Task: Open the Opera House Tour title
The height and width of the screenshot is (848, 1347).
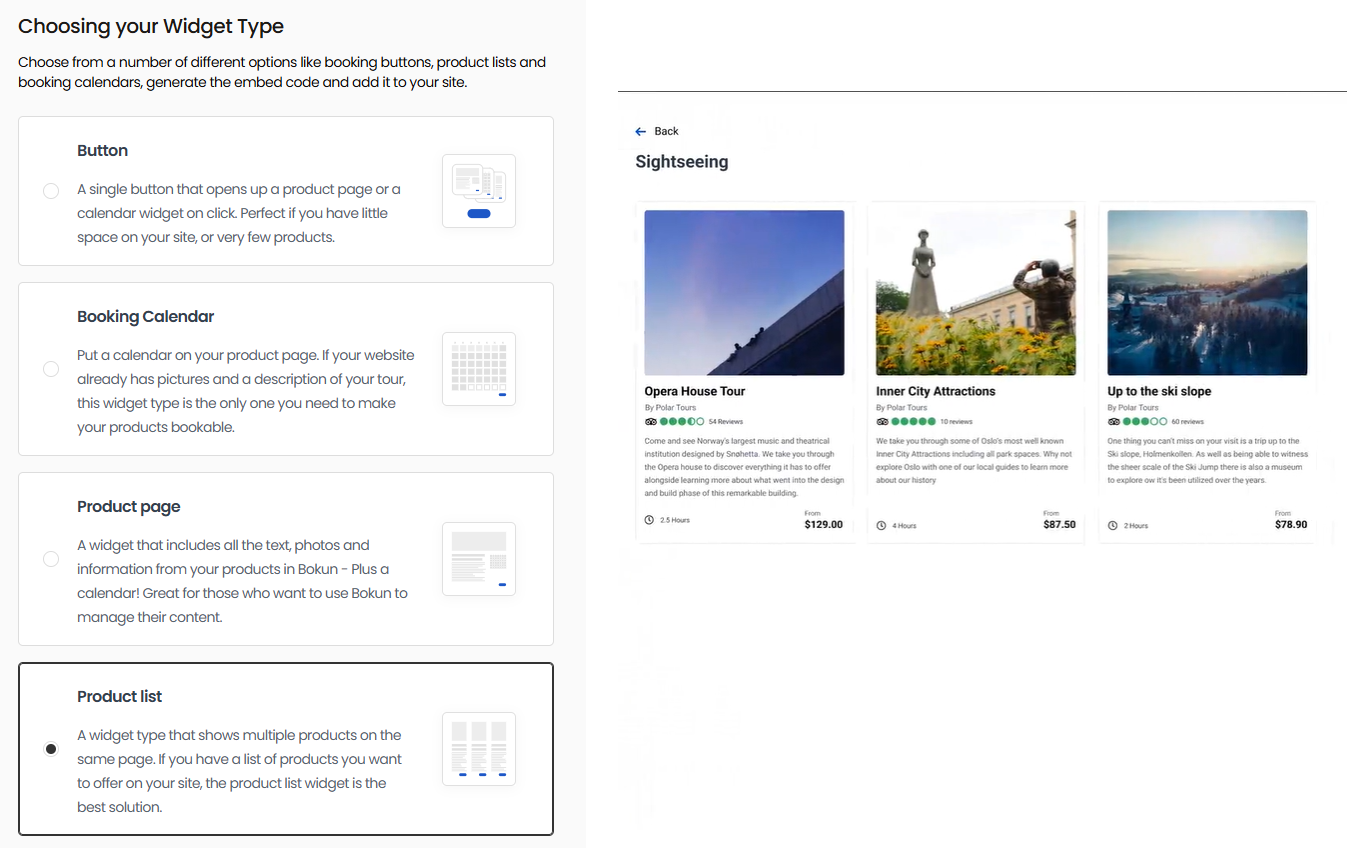Action: pyautogui.click(x=695, y=391)
